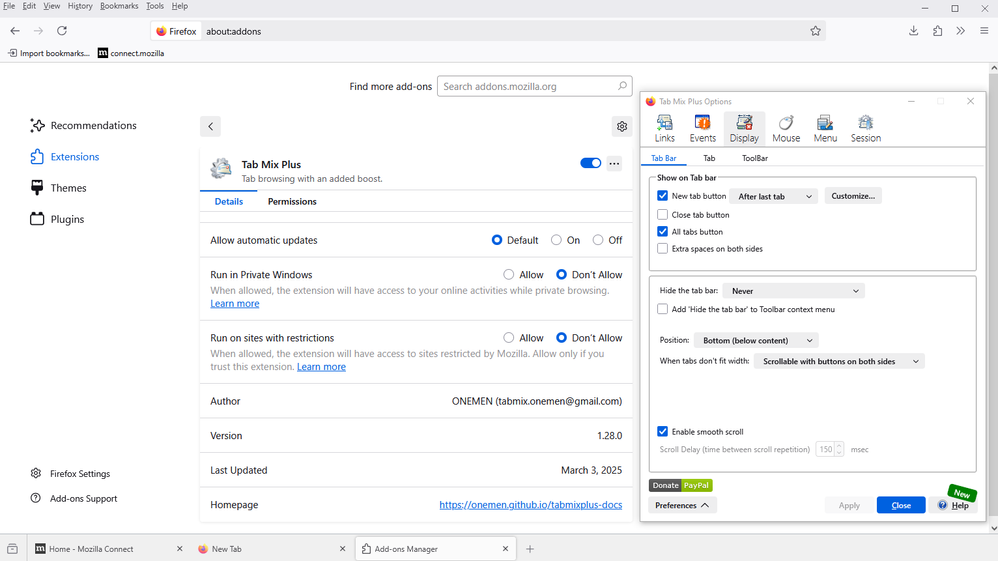Click the Customize... button
This screenshot has height=561, width=998.
(x=853, y=196)
